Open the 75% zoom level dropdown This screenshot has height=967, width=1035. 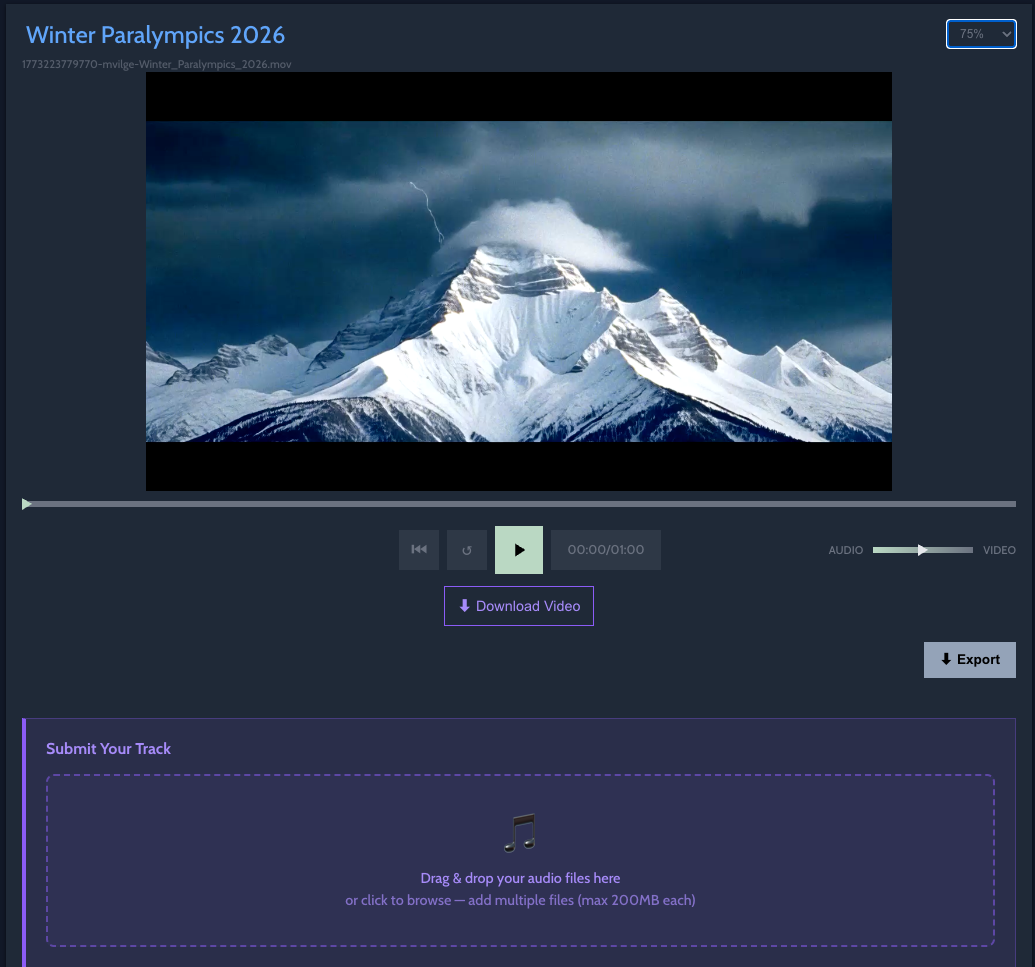(981, 33)
